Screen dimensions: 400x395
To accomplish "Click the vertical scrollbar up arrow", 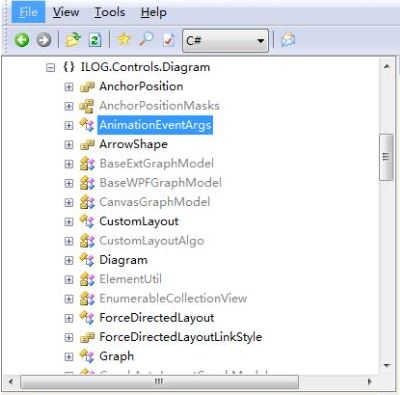I will 387,66.
